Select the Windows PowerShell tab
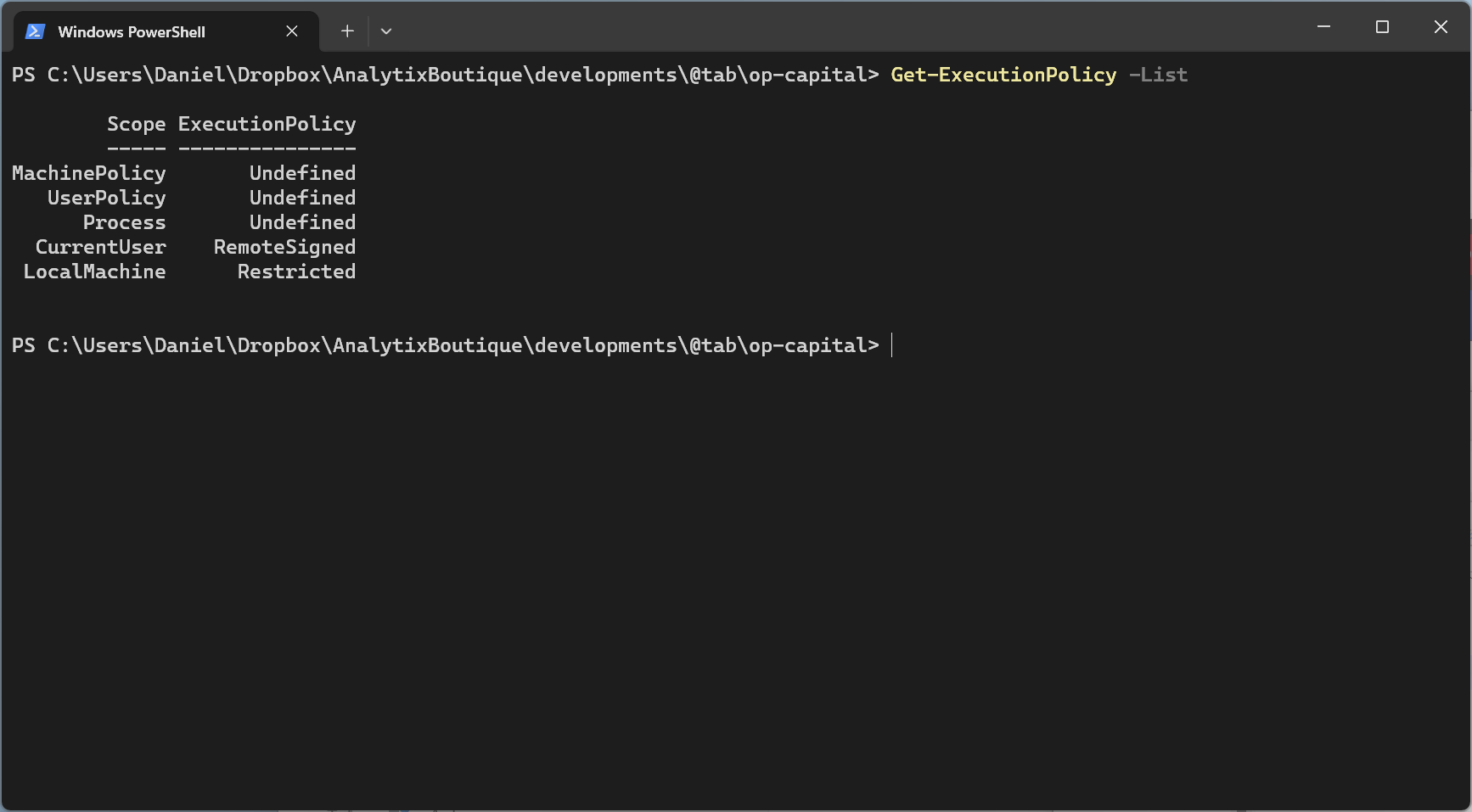The image size is (1472, 812). (132, 31)
